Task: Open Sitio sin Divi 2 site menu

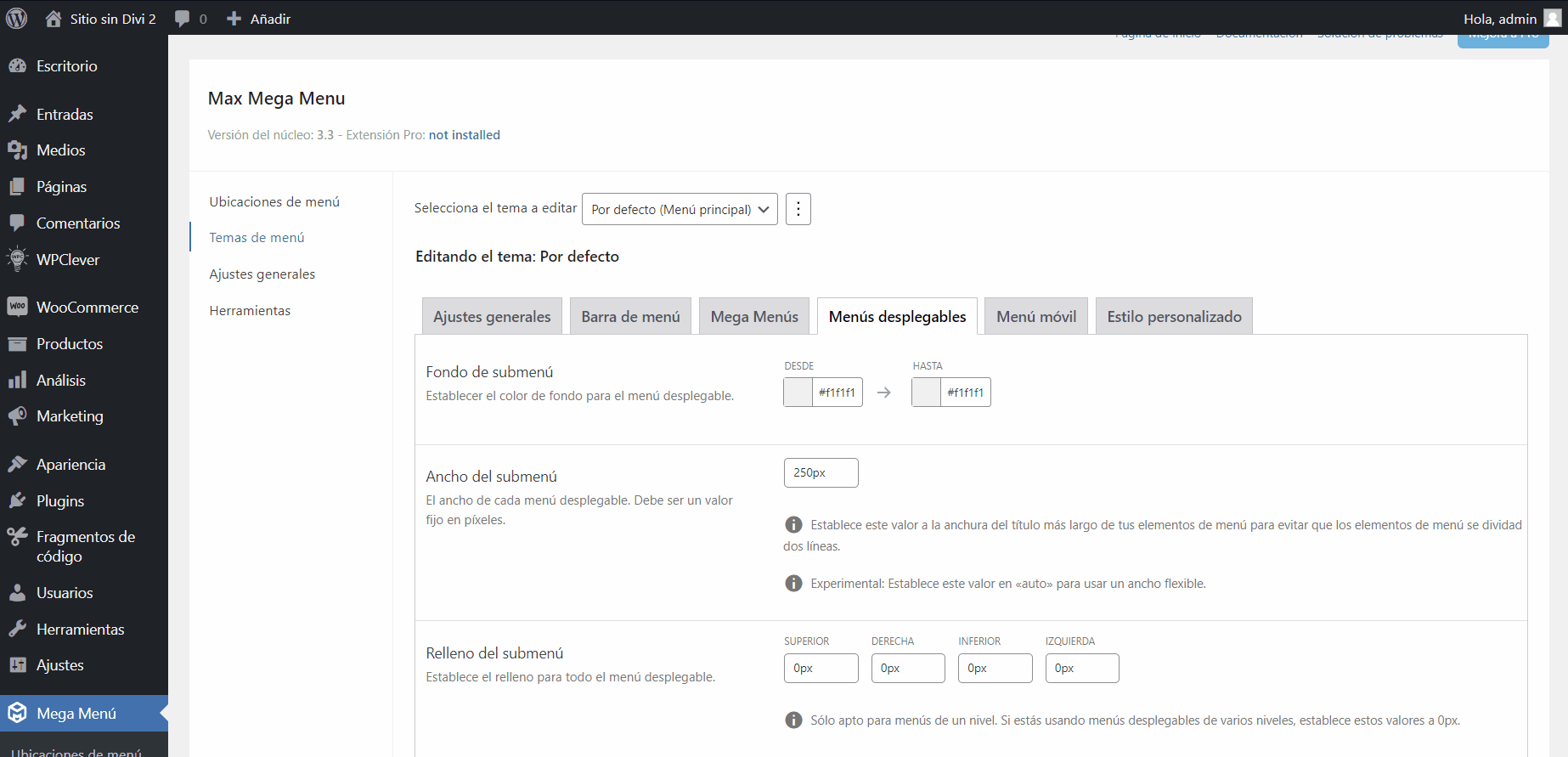Action: [x=101, y=19]
